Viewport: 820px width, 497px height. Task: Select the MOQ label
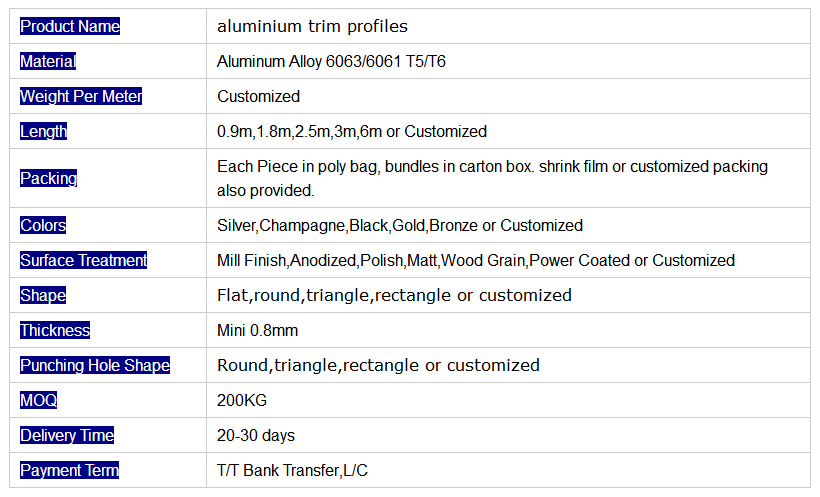point(38,400)
